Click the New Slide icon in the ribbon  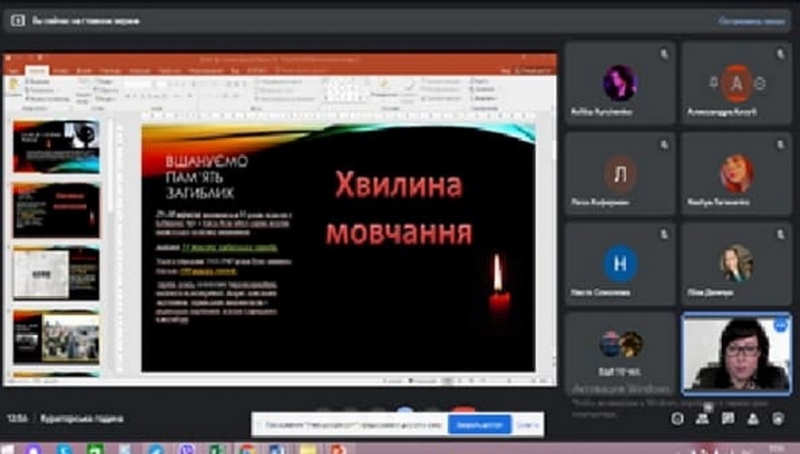coord(83,92)
